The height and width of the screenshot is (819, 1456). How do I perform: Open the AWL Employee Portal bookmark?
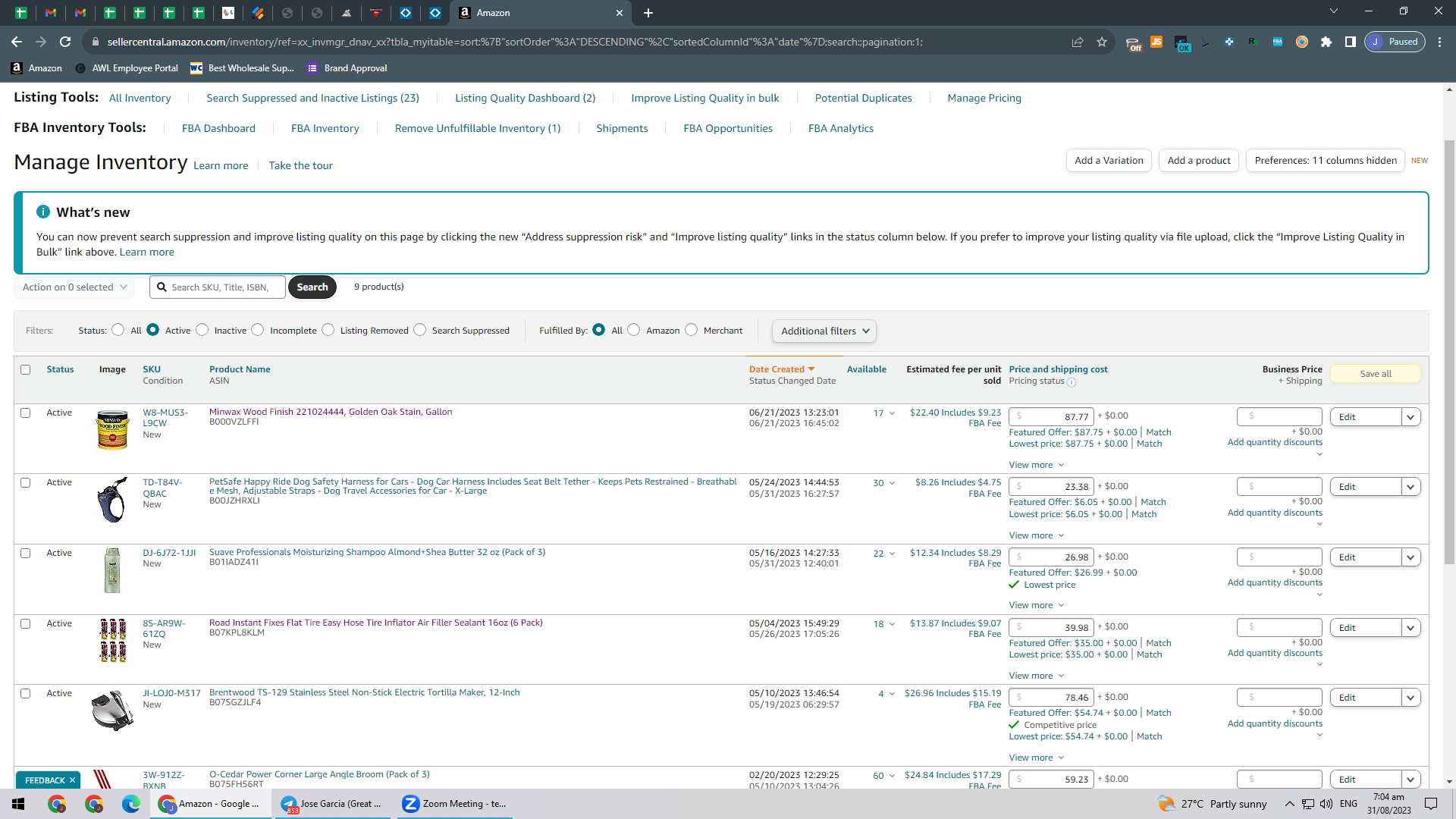[127, 68]
